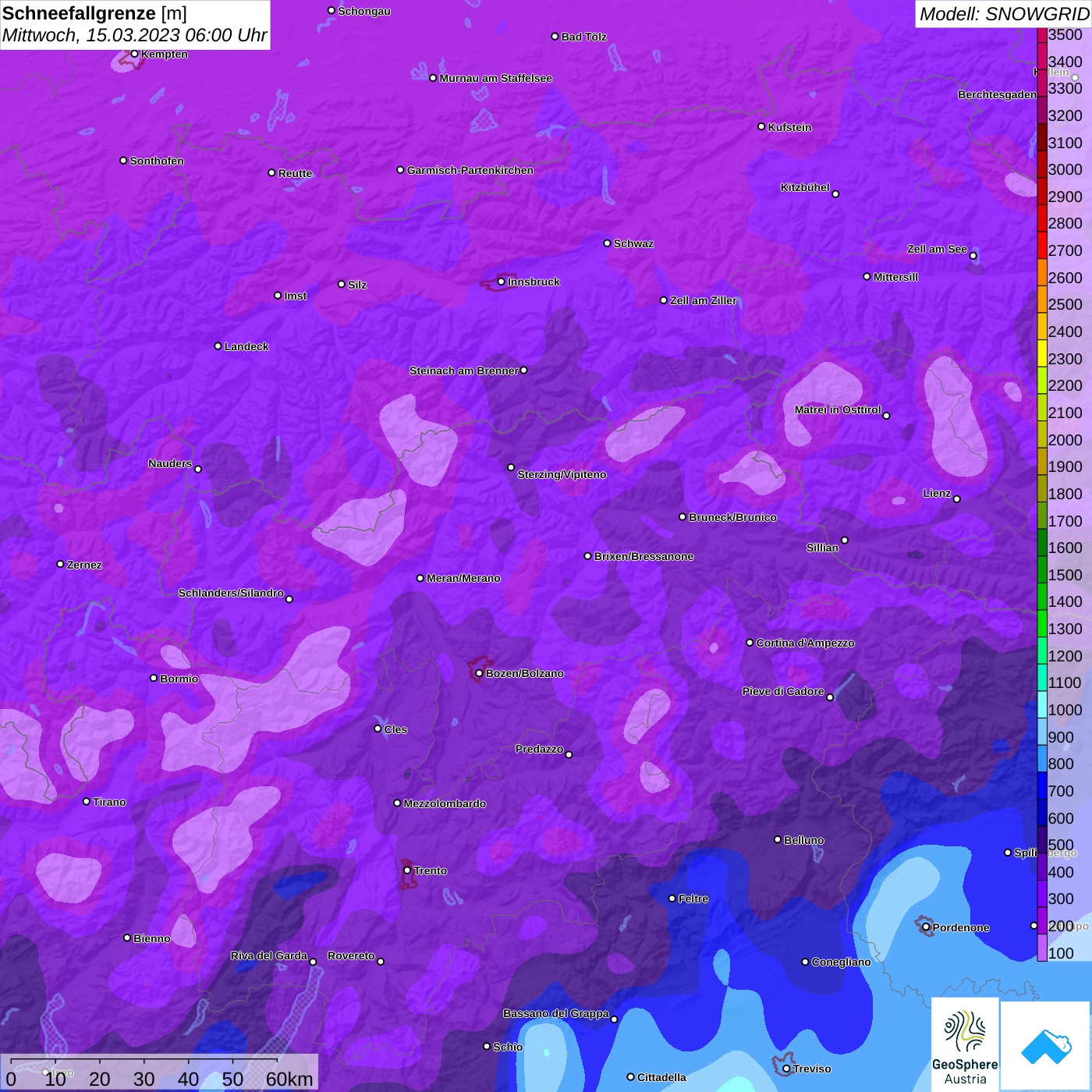Image resolution: width=1092 pixels, height=1092 pixels.
Task: Click the Cles location dot
Action: pos(378,729)
